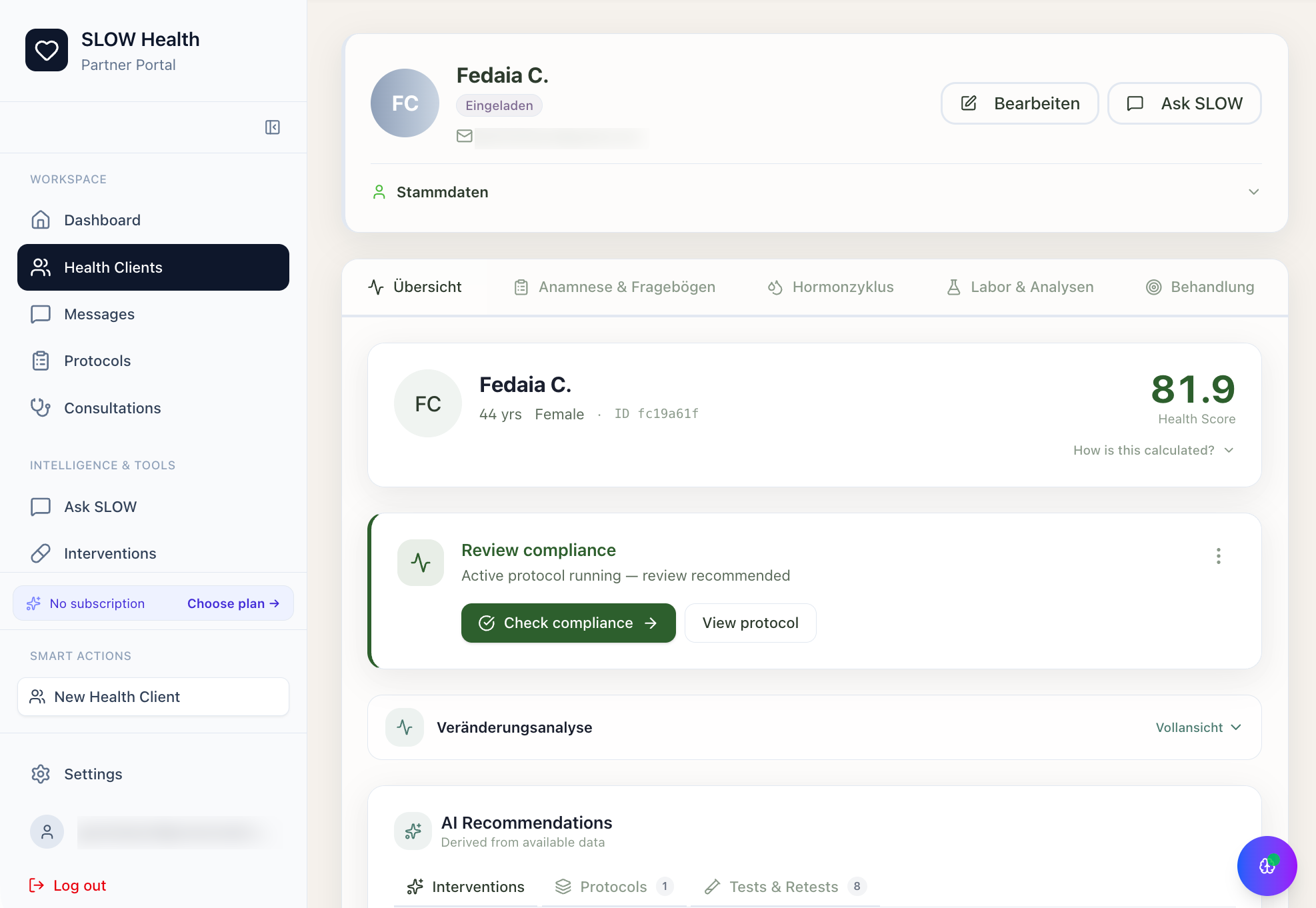1316x908 pixels.
Task: Click the View protocol button
Action: (751, 623)
